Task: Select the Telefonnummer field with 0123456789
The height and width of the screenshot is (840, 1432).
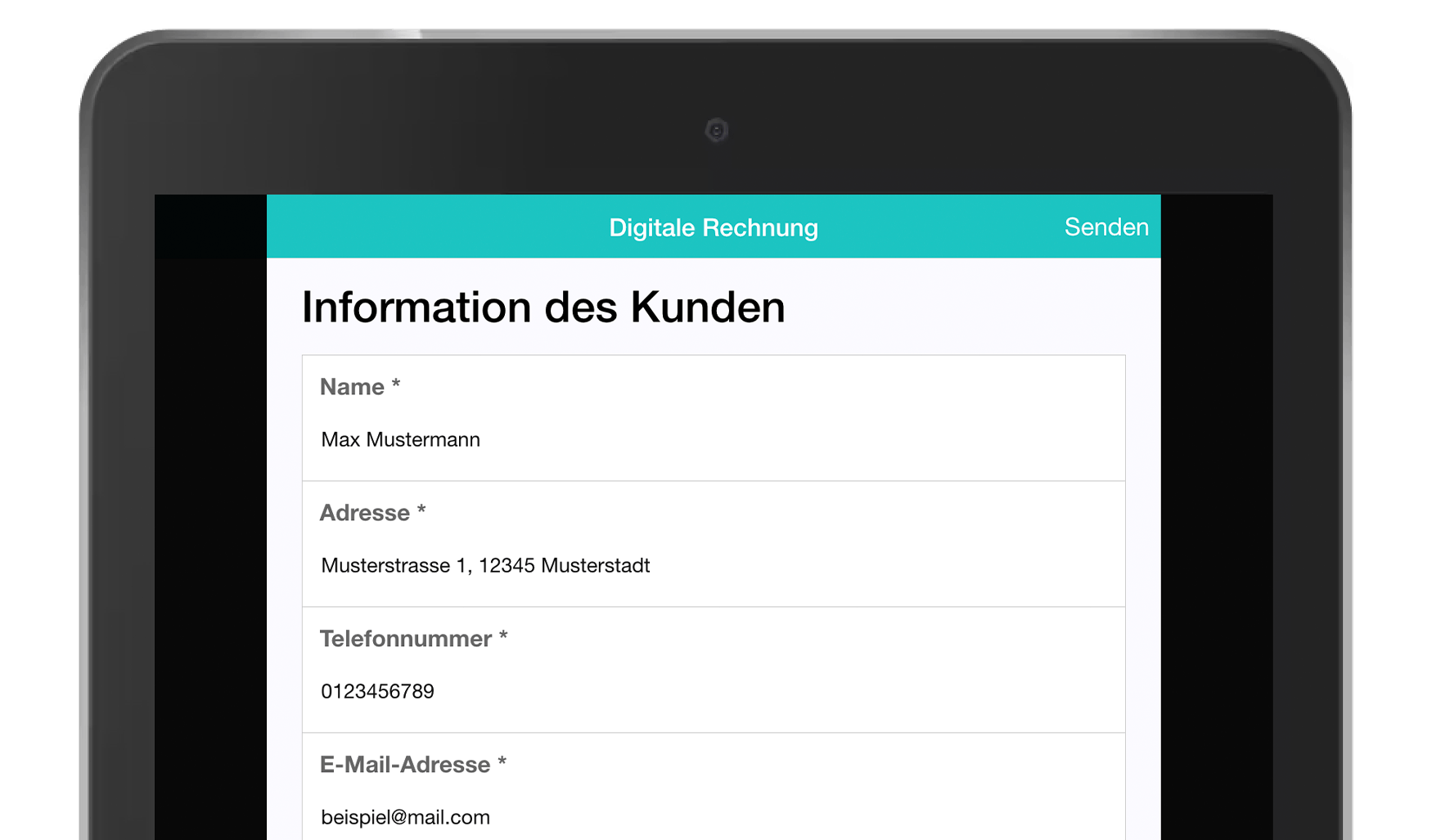Action: click(x=714, y=670)
